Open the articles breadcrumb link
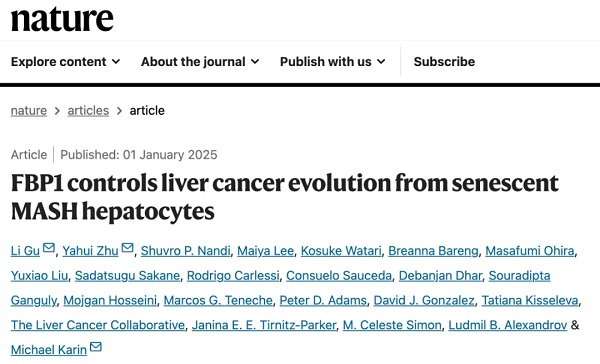 pos(88,111)
